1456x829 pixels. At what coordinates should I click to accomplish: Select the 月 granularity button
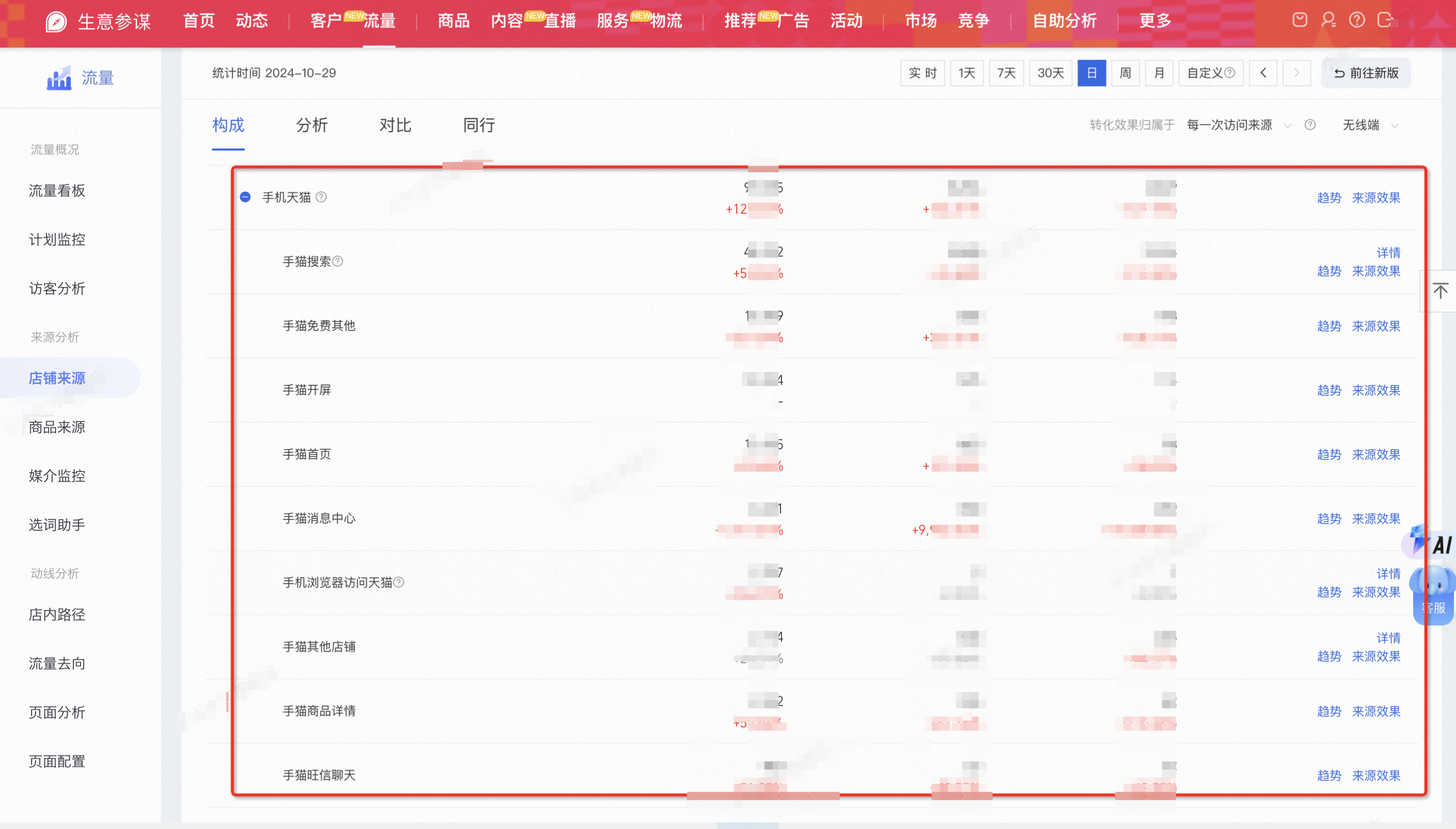click(1158, 73)
